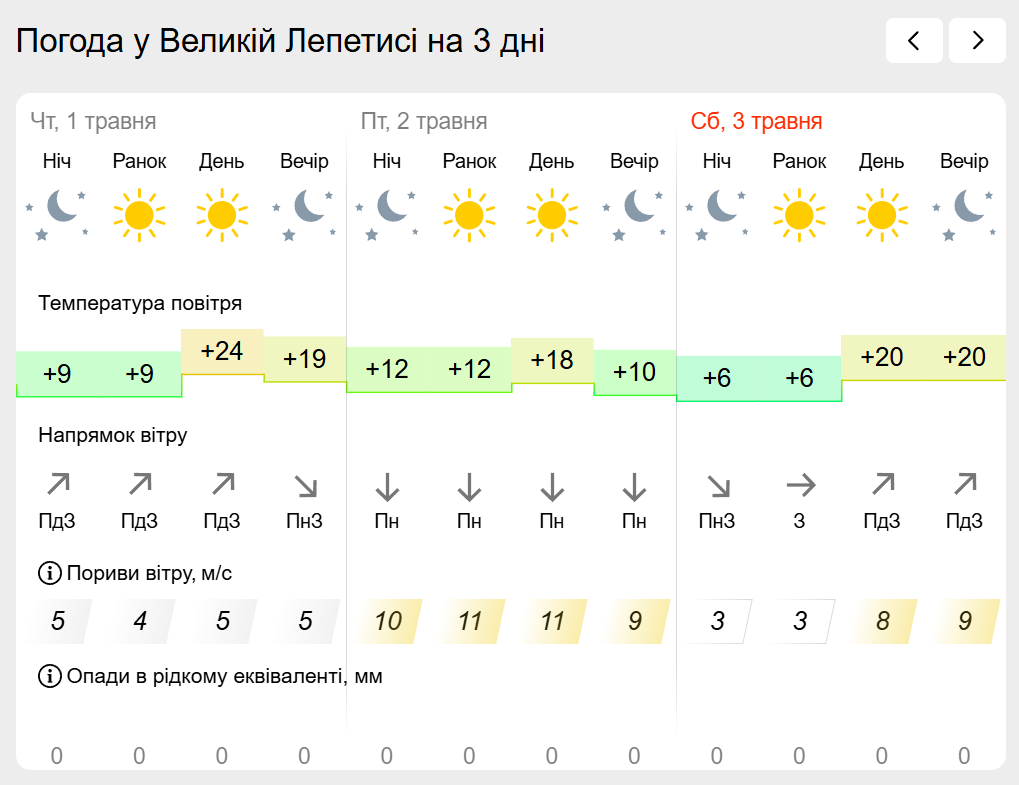Click Friday Ранок sun icon
This screenshot has width=1019, height=785.
click(469, 215)
